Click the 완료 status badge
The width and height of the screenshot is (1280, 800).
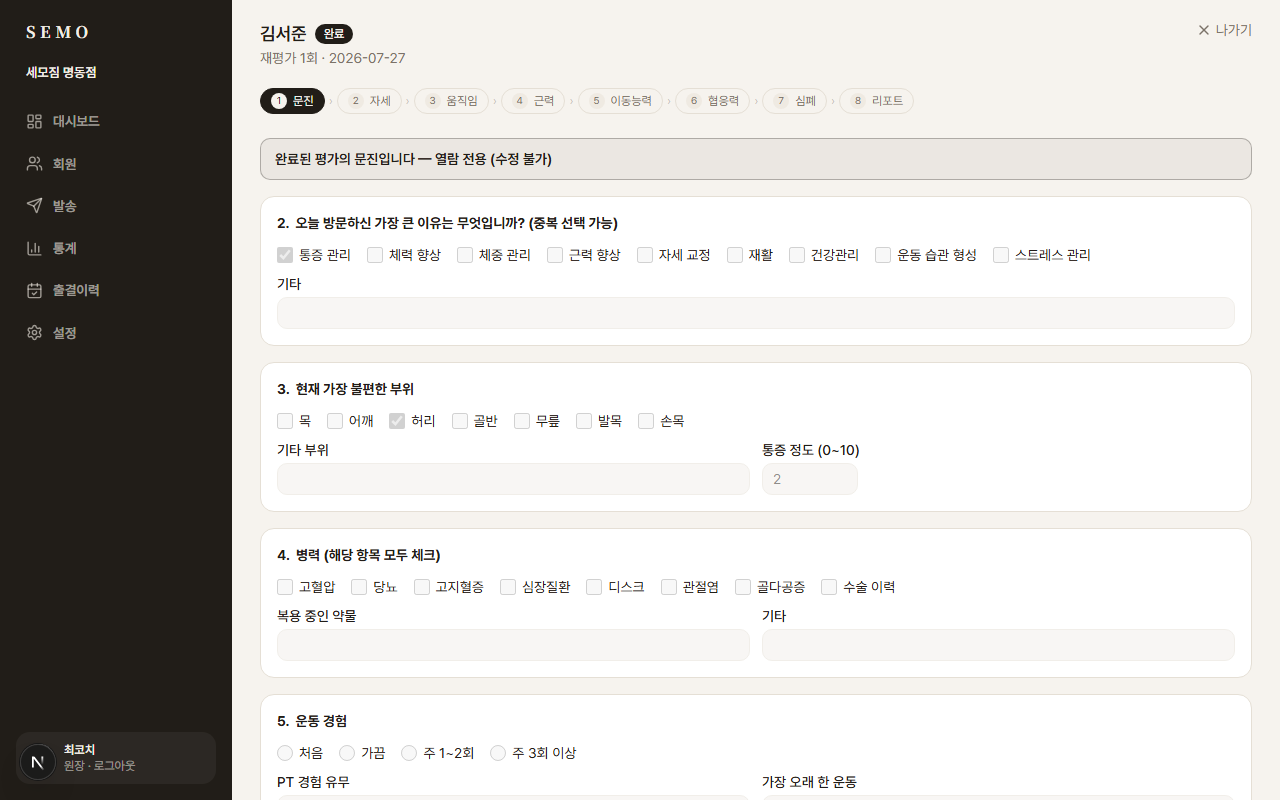[x=334, y=34]
